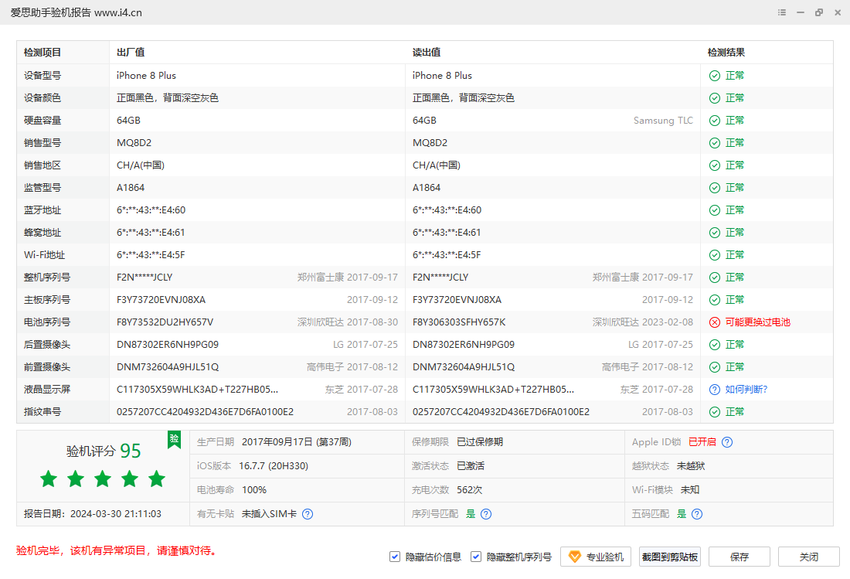This screenshot has height=579, width=850.
Task: Click the first green rating star
Action: pos(49,479)
